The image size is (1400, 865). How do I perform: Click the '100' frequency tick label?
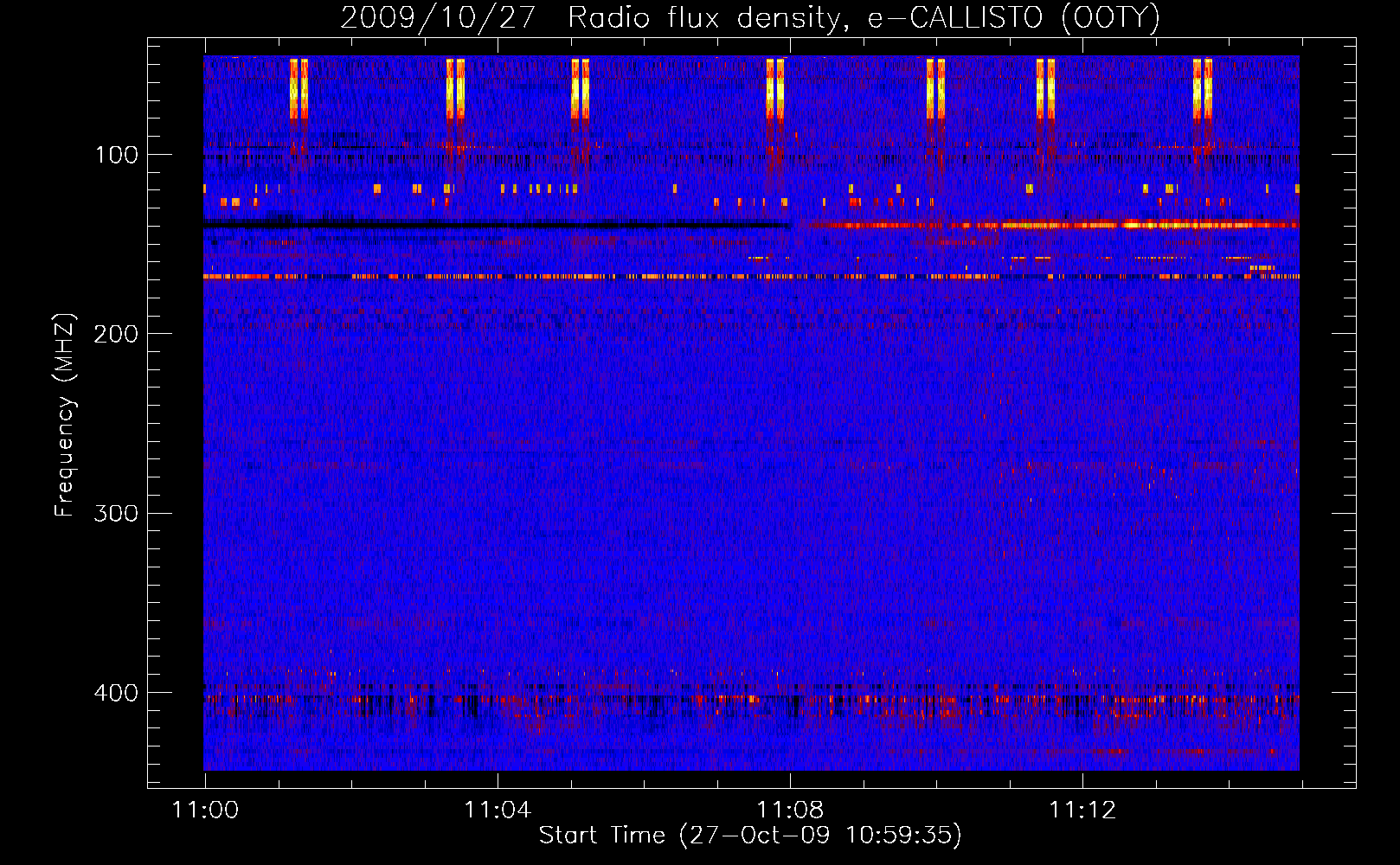[117, 155]
